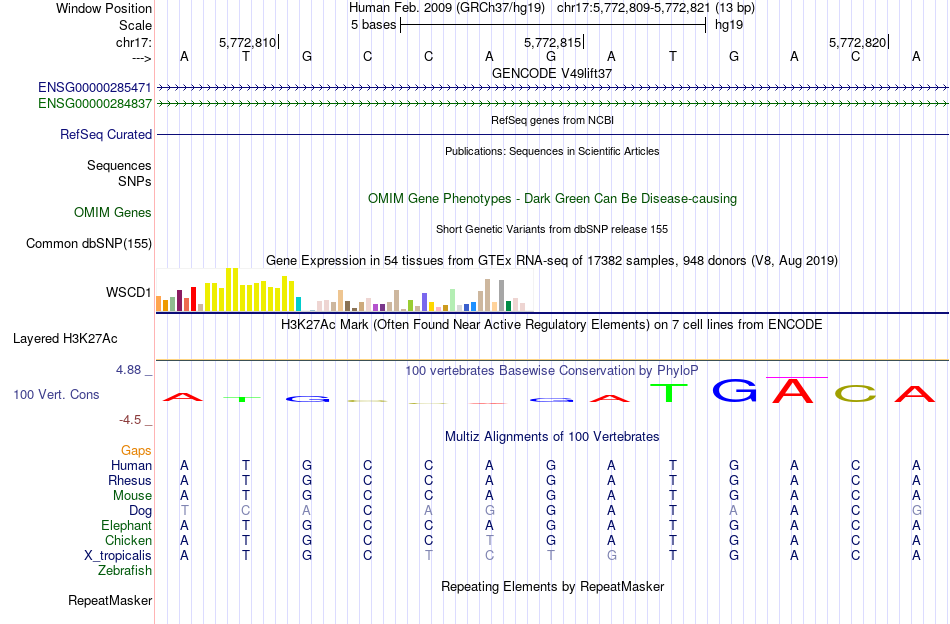Click Short Genetic Variants from dbSNP title
Image resolution: width=950 pixels, height=624 pixels.
(x=552, y=229)
